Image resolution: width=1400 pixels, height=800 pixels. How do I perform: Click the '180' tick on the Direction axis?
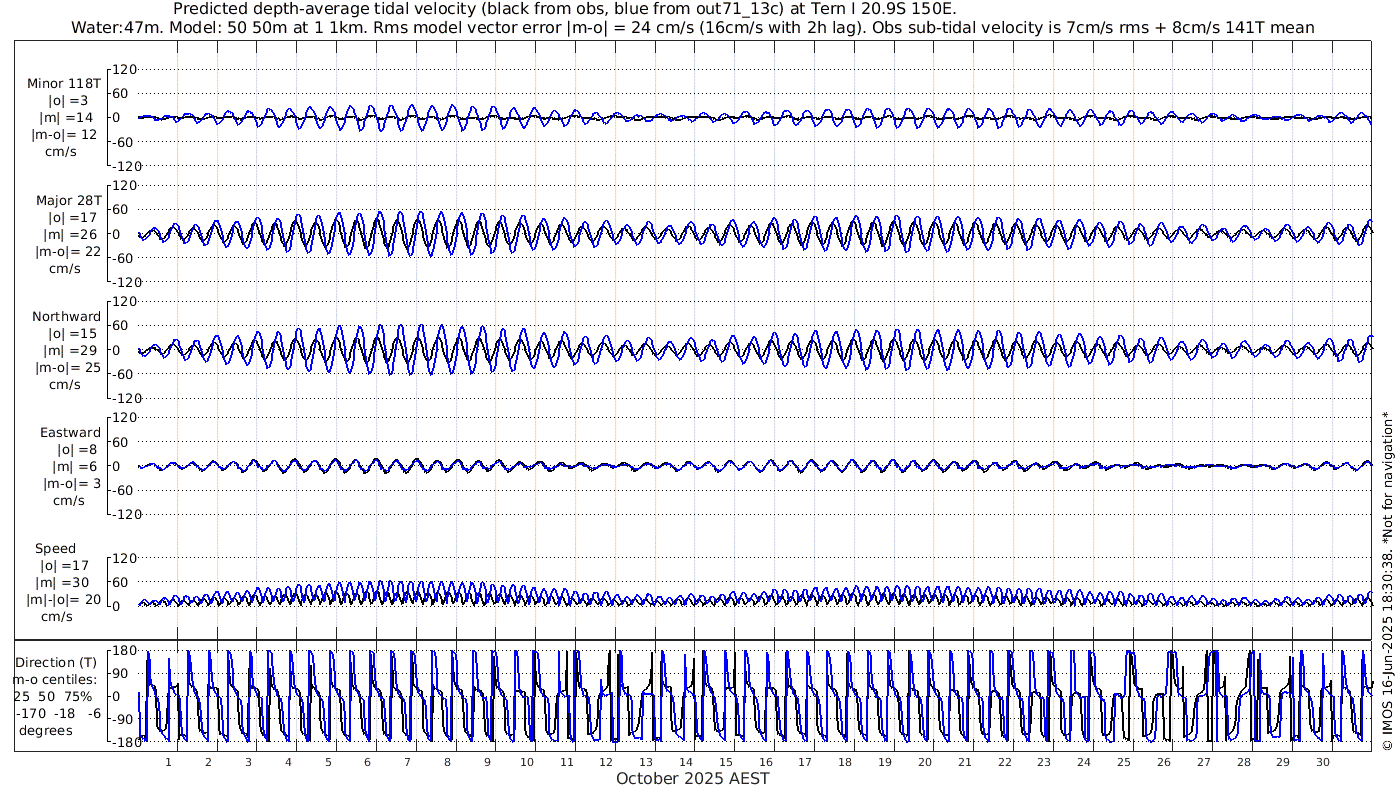125,650
